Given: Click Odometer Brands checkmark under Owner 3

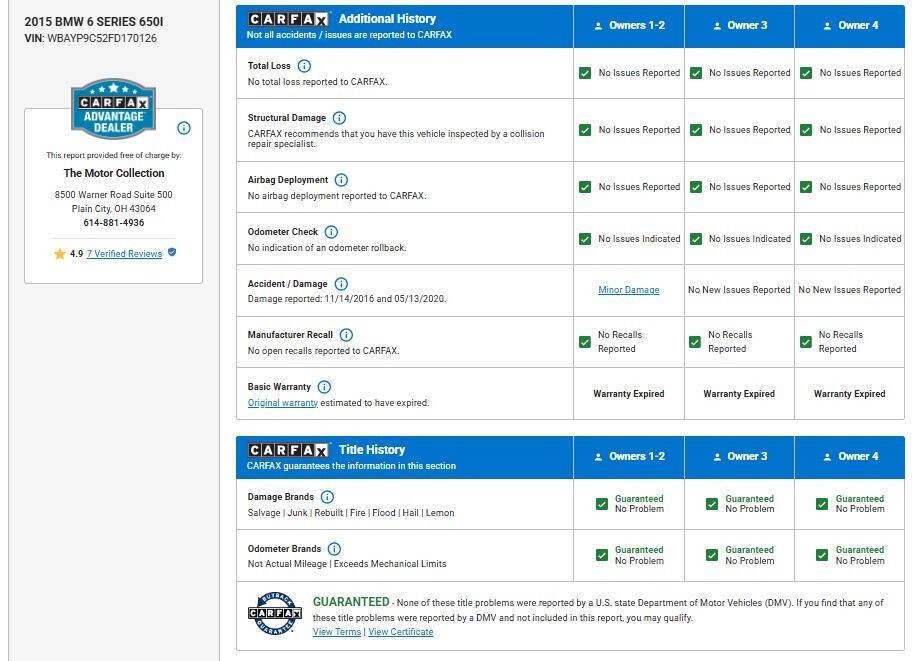Looking at the screenshot, I should click(712, 555).
